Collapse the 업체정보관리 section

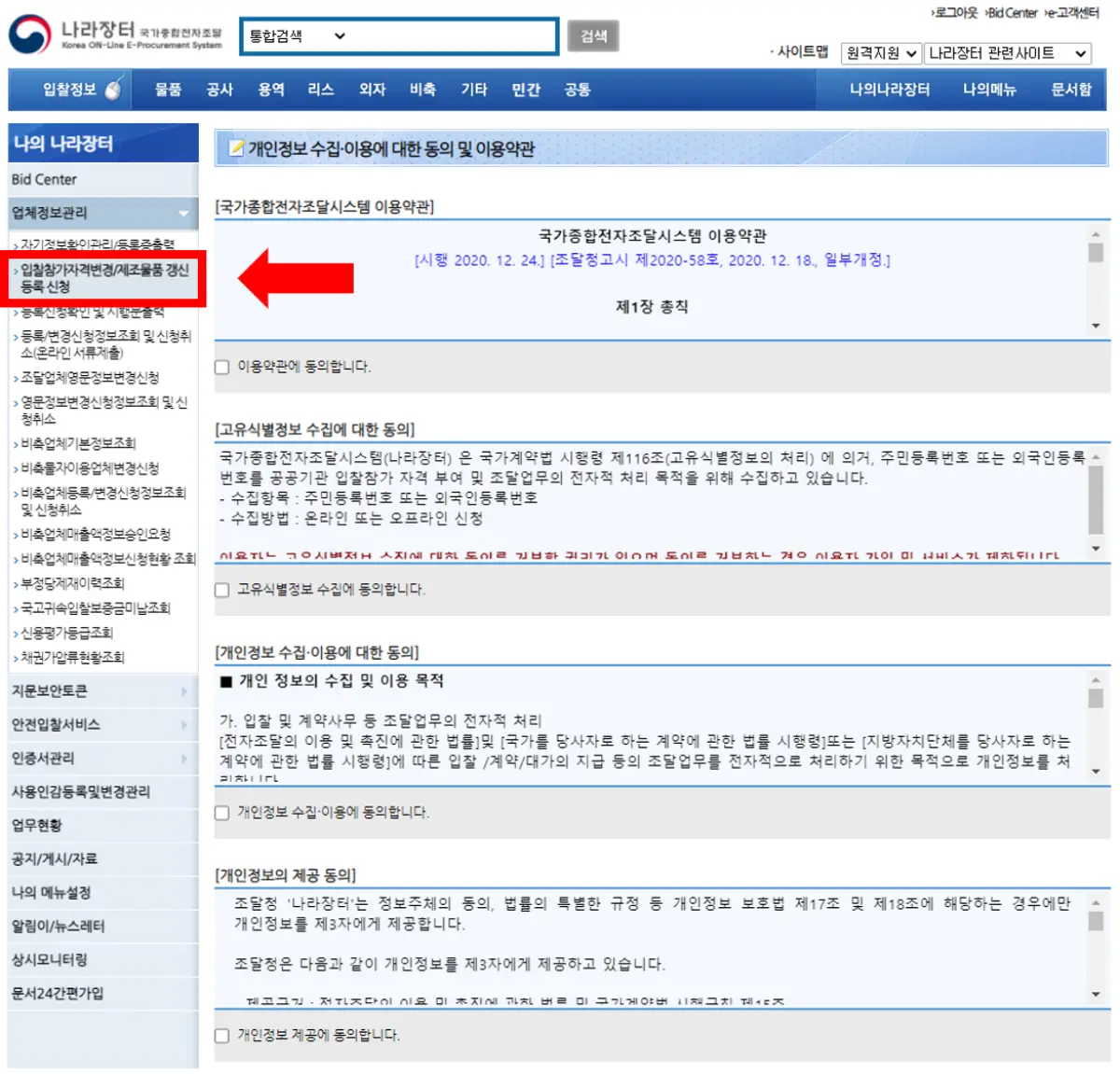point(103,213)
